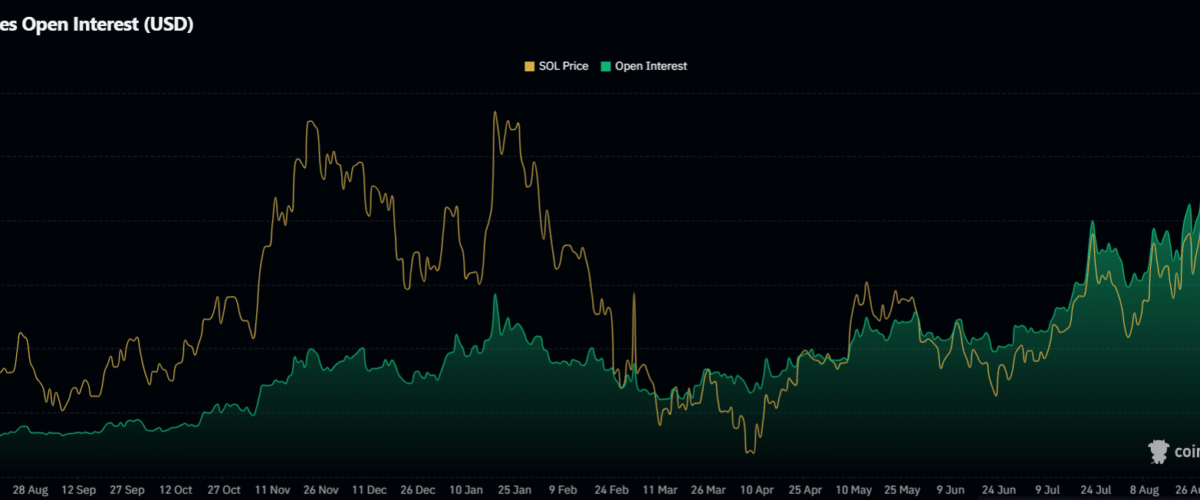The width and height of the screenshot is (1200, 500).
Task: Select the 25 May date label
Action: (x=902, y=490)
